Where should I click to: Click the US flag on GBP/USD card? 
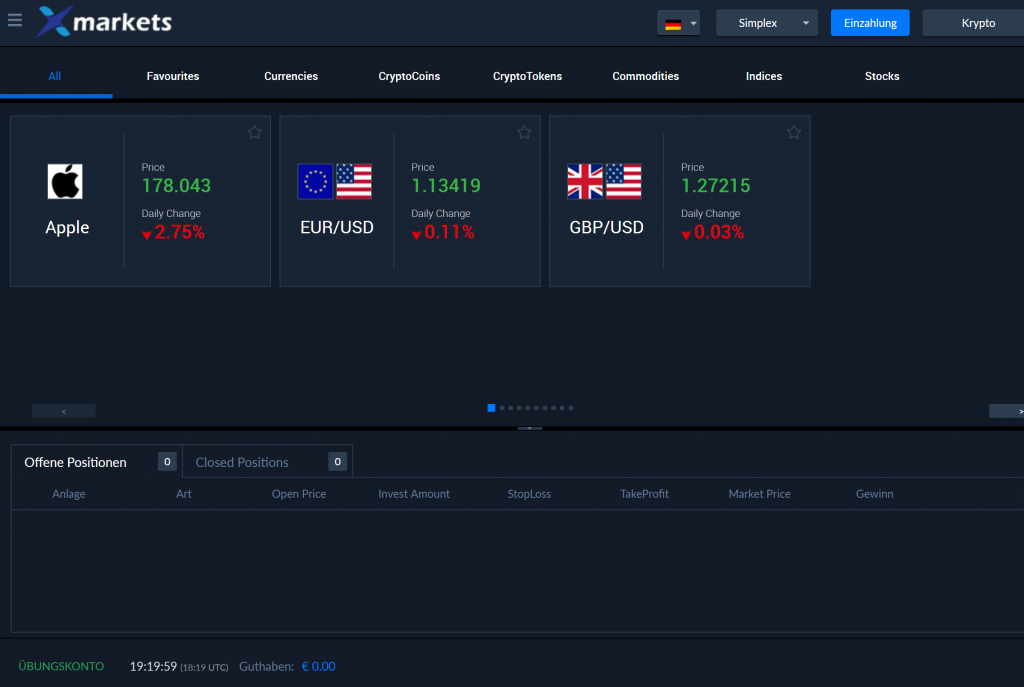click(624, 182)
